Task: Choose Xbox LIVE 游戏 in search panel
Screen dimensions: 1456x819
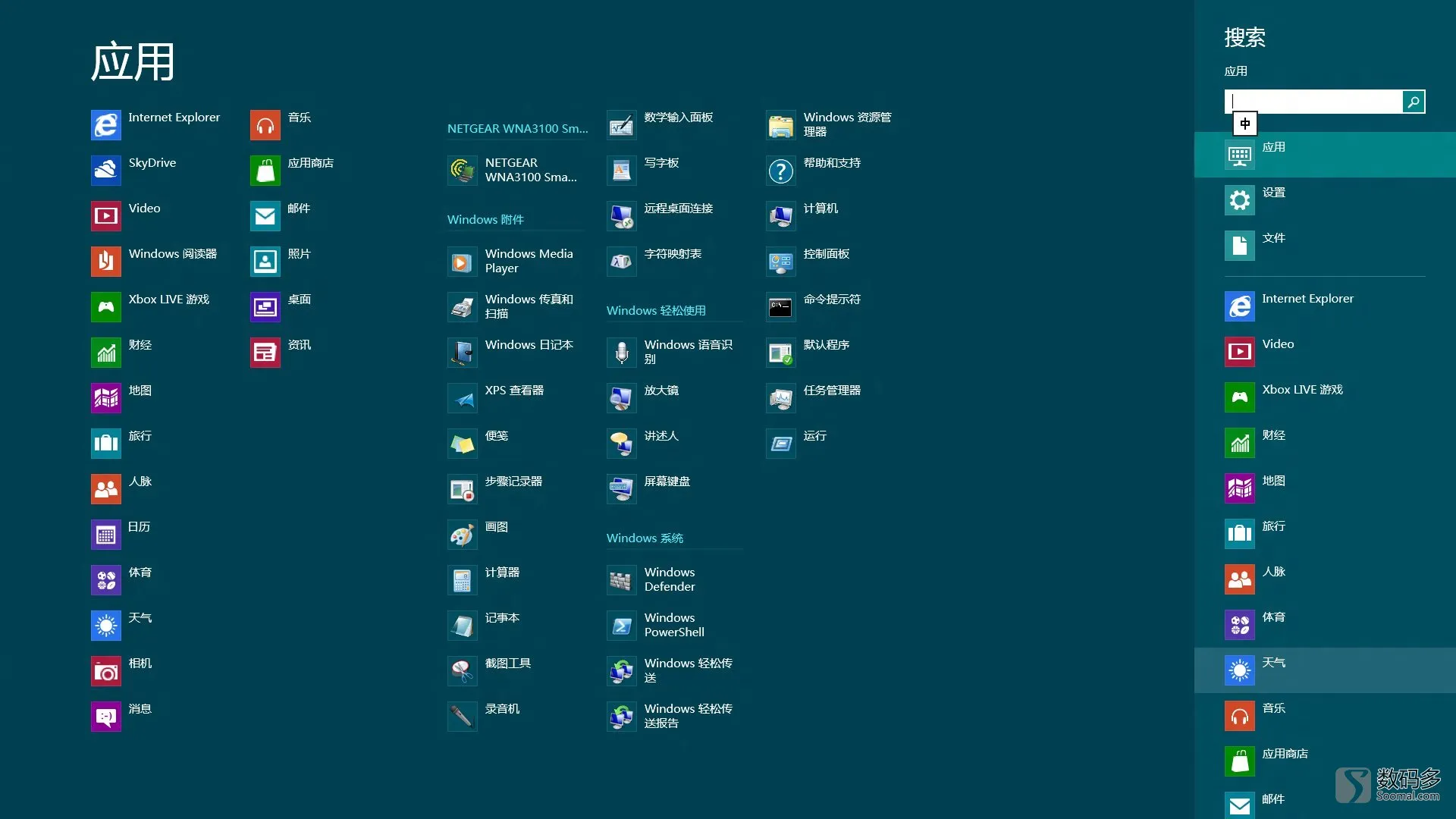Action: click(1325, 397)
